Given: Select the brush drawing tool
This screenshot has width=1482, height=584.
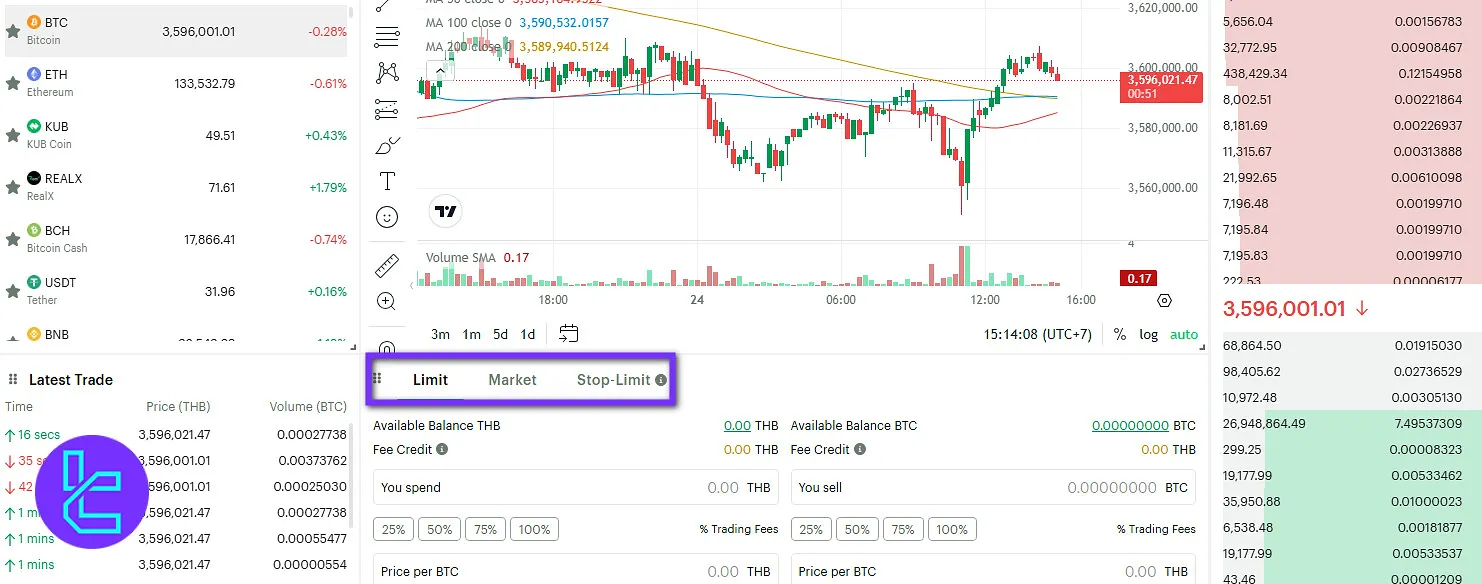Looking at the screenshot, I should click(x=386, y=146).
